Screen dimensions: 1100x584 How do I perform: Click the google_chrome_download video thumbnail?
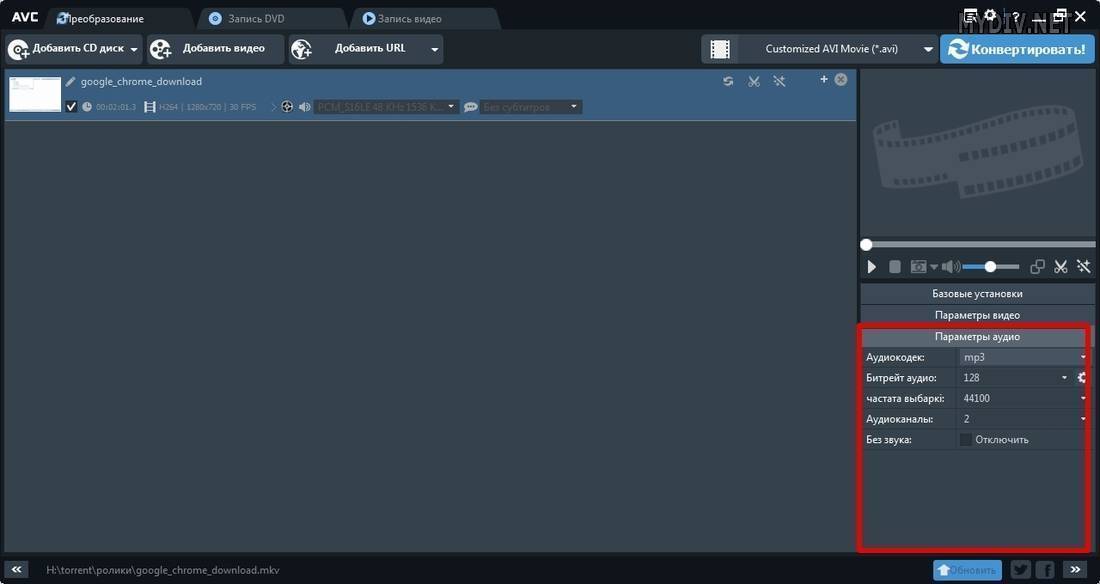point(35,94)
